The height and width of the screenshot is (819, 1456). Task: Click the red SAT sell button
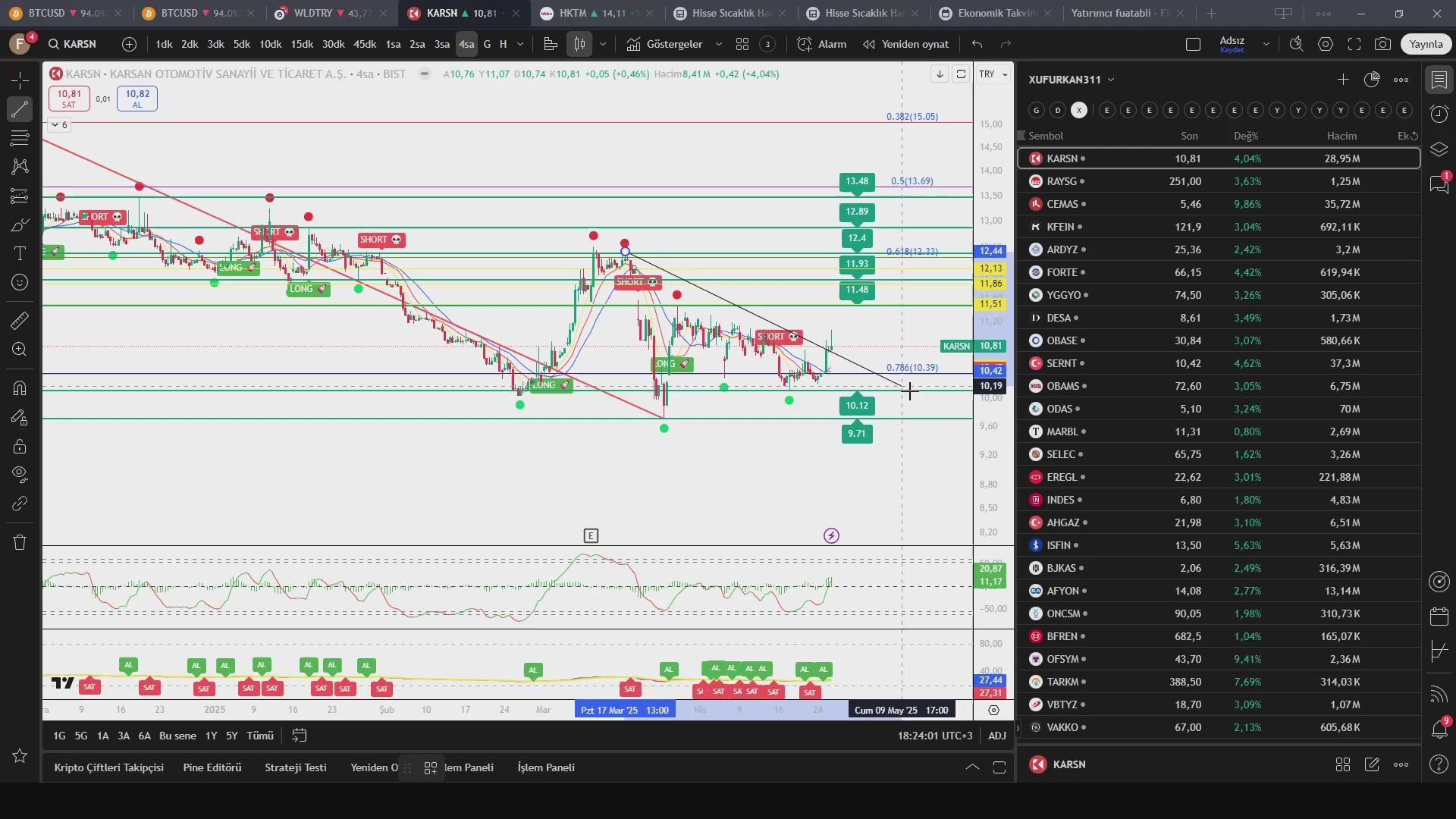click(69, 99)
